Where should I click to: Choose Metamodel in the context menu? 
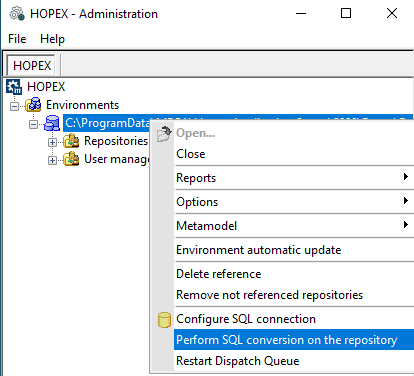(294, 226)
